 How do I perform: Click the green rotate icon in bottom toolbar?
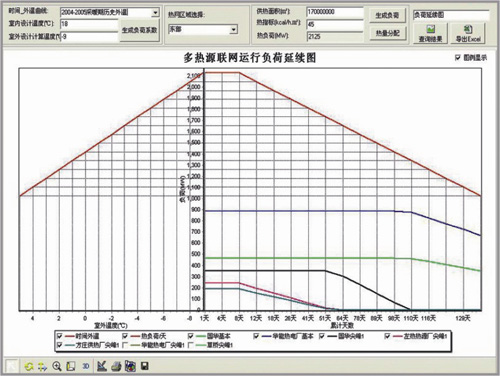click(x=29, y=366)
